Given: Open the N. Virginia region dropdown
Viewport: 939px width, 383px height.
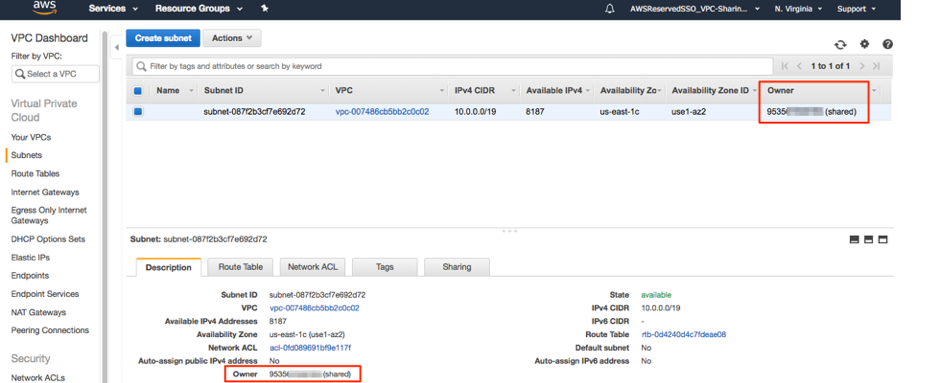Looking at the screenshot, I should [798, 9].
